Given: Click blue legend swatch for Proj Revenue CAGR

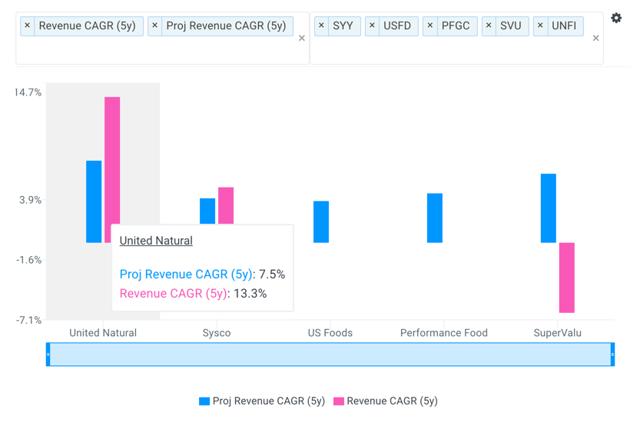Looking at the screenshot, I should point(204,401).
